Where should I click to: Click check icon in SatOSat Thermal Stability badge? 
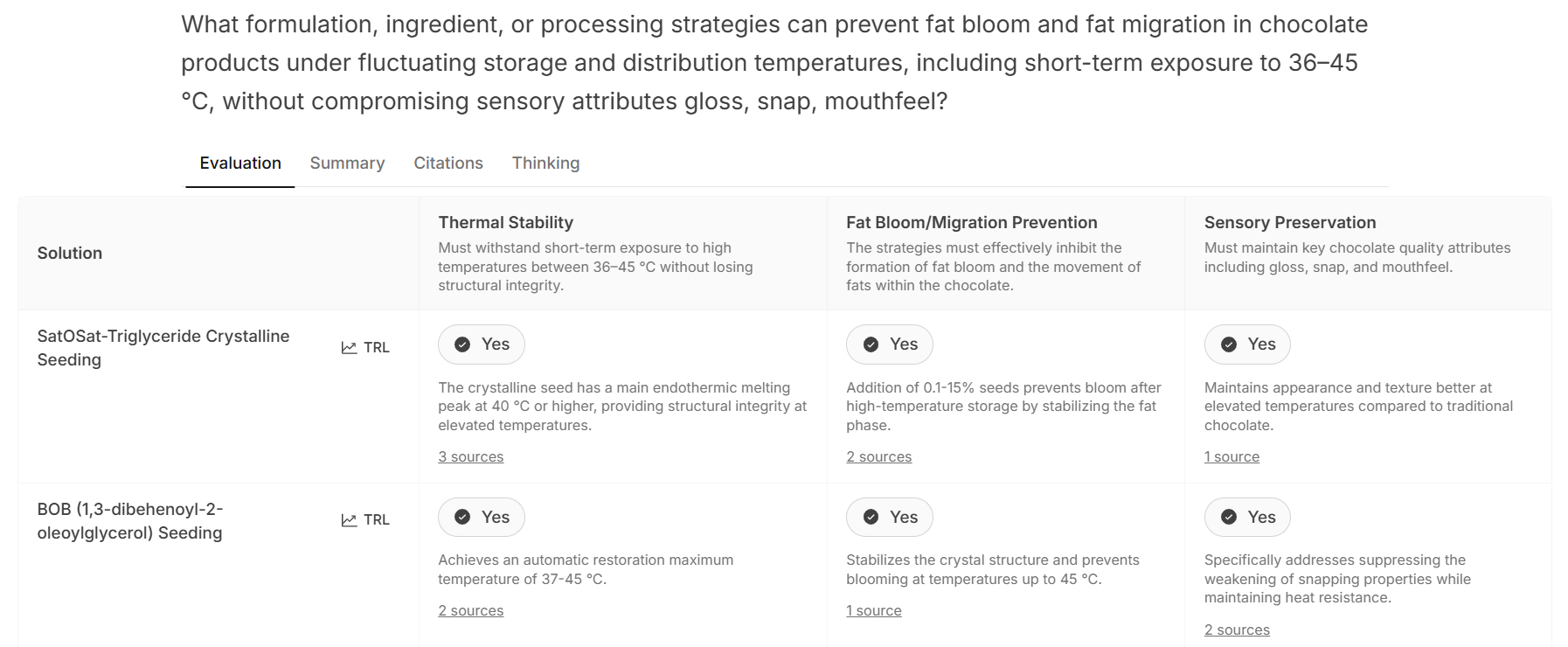(x=462, y=344)
